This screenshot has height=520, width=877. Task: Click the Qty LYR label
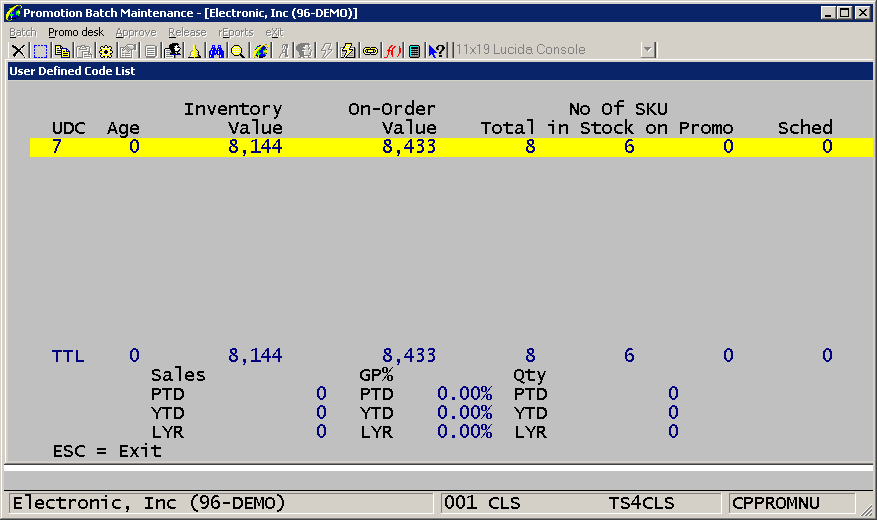[x=530, y=432]
